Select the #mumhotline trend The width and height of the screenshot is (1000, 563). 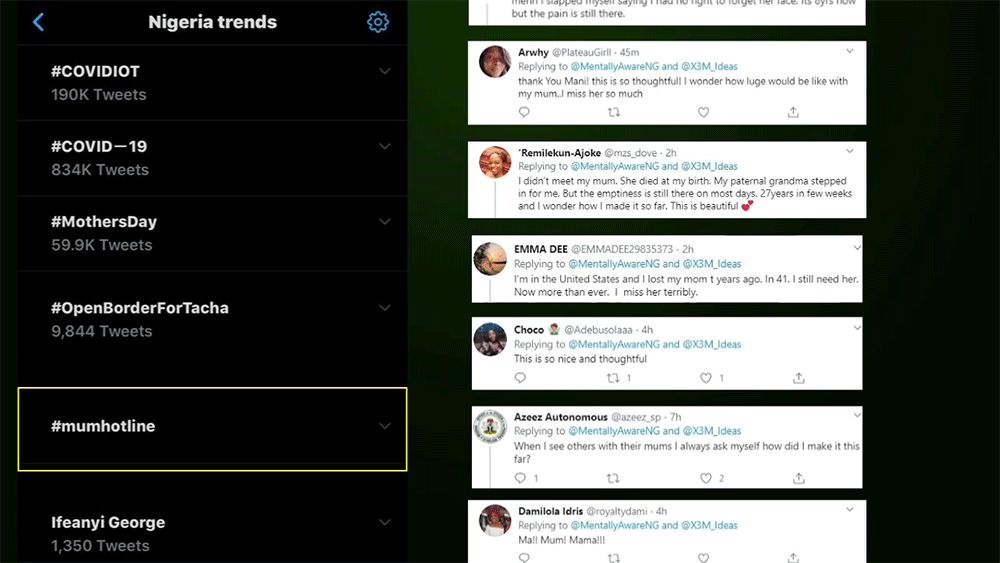[212, 429]
